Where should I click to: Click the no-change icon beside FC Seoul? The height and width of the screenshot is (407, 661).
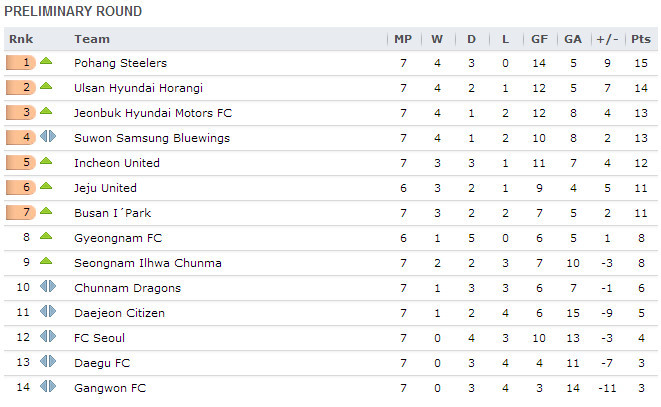[48, 337]
